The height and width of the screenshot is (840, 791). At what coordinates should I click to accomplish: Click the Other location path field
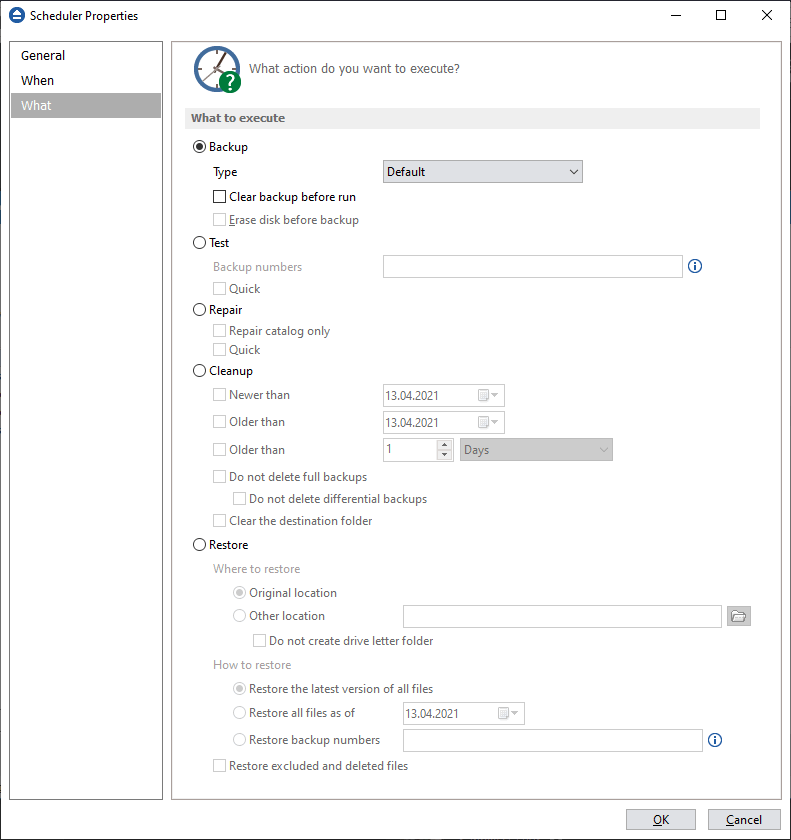click(562, 617)
